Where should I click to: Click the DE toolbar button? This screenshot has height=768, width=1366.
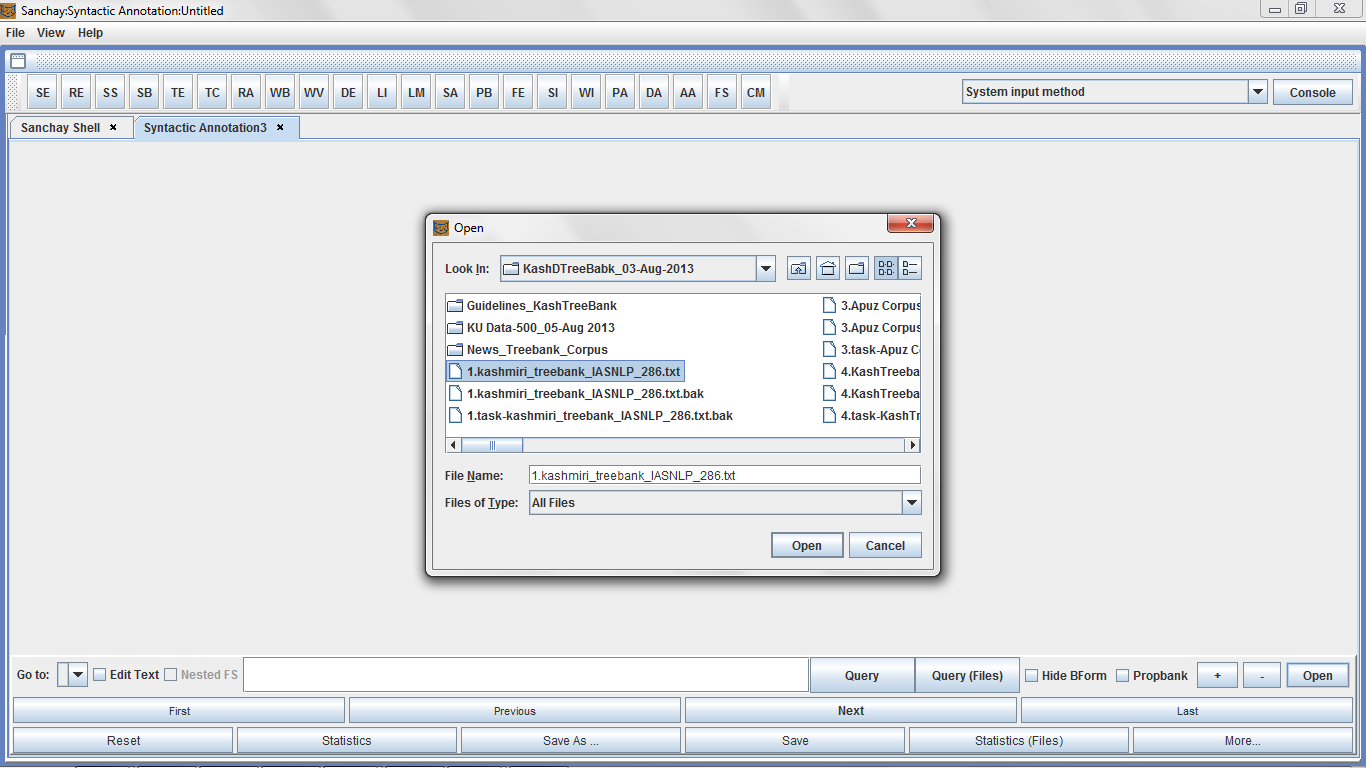348,93
